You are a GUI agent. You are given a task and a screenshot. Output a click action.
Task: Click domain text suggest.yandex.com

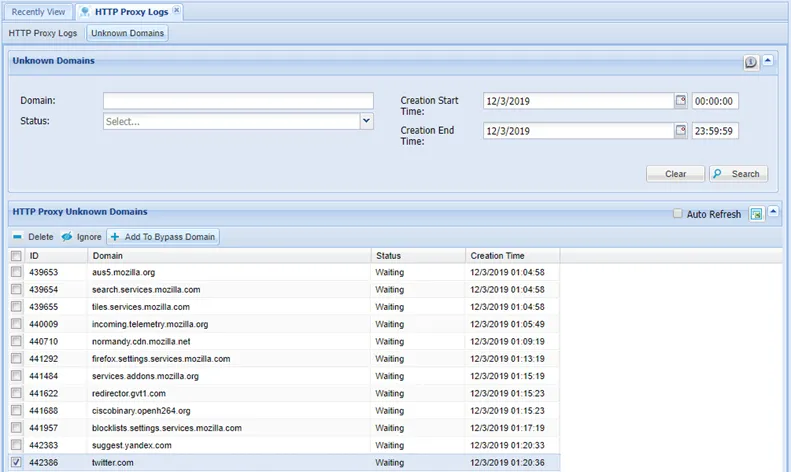(x=132, y=445)
